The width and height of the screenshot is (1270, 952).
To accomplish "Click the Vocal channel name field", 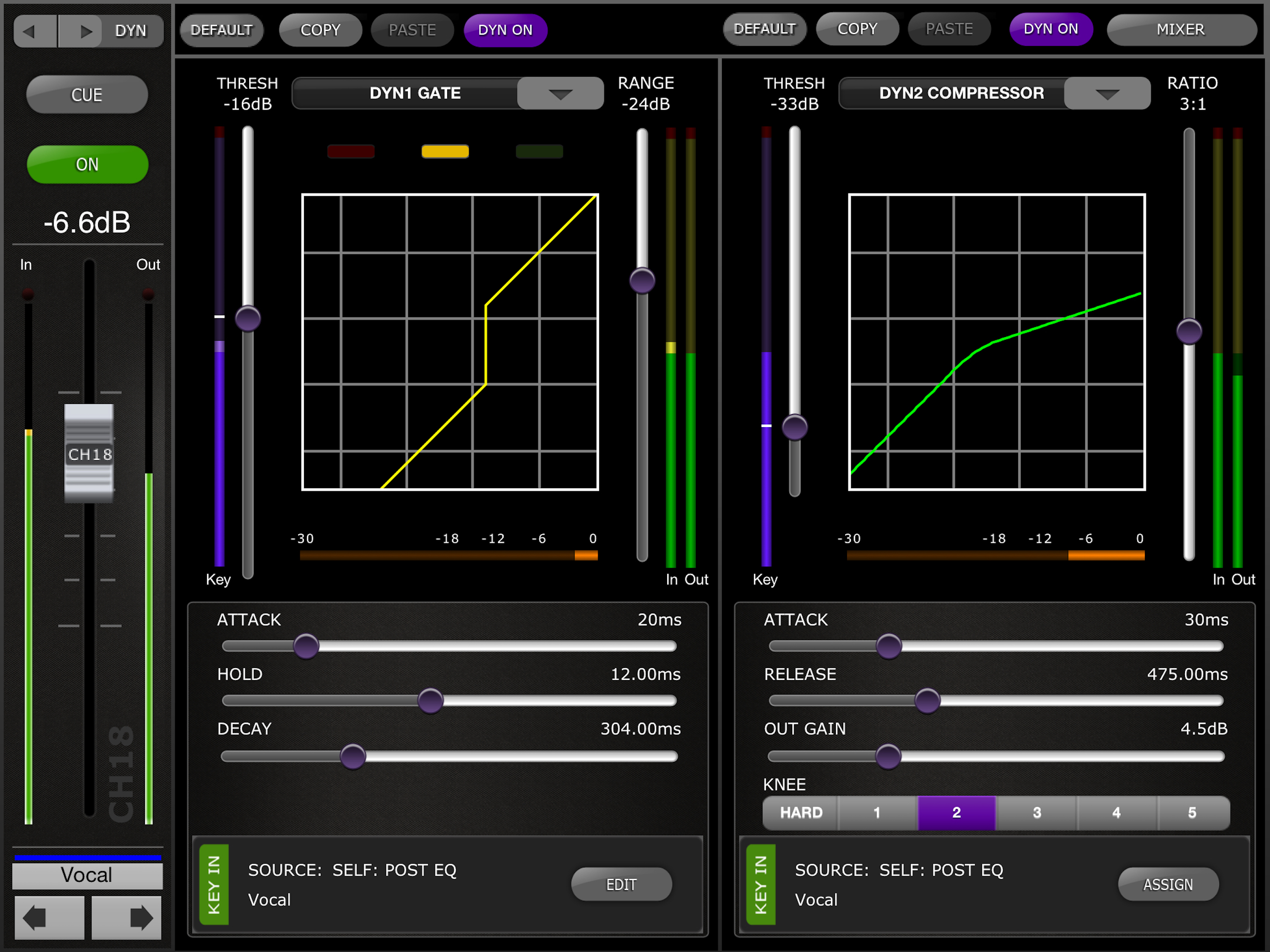I will (87, 875).
